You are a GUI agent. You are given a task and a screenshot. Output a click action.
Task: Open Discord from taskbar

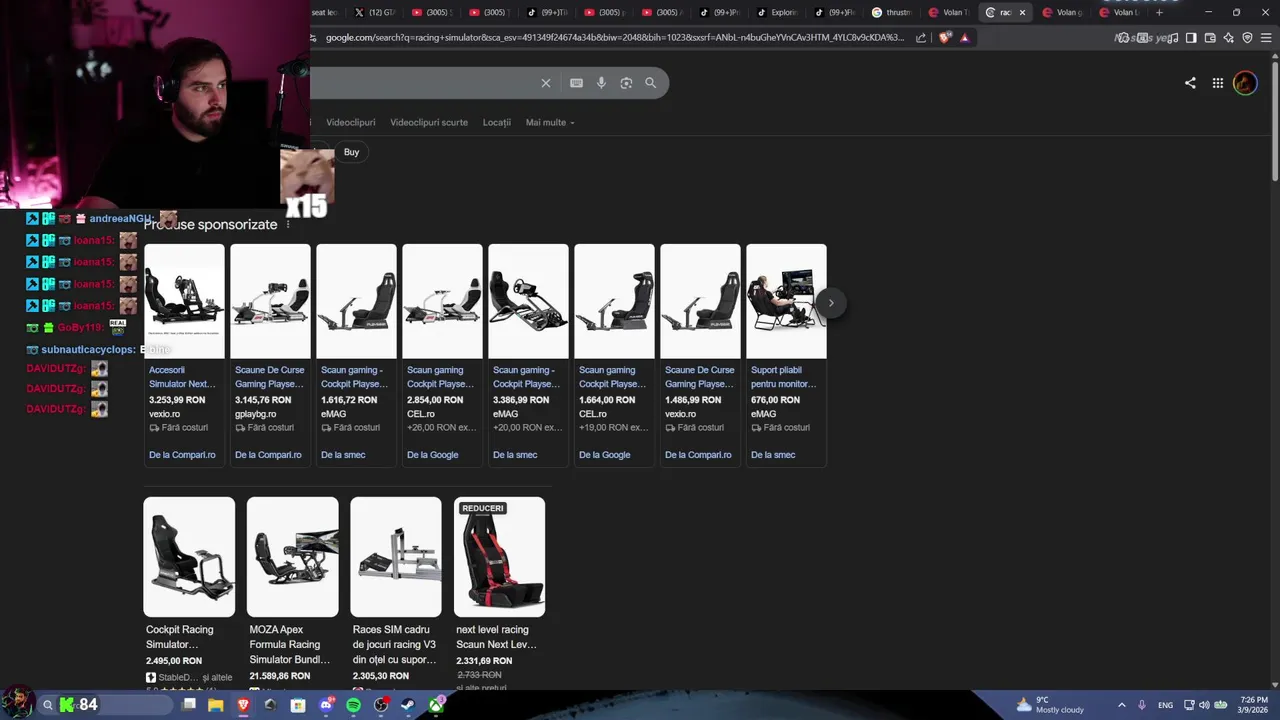[326, 705]
